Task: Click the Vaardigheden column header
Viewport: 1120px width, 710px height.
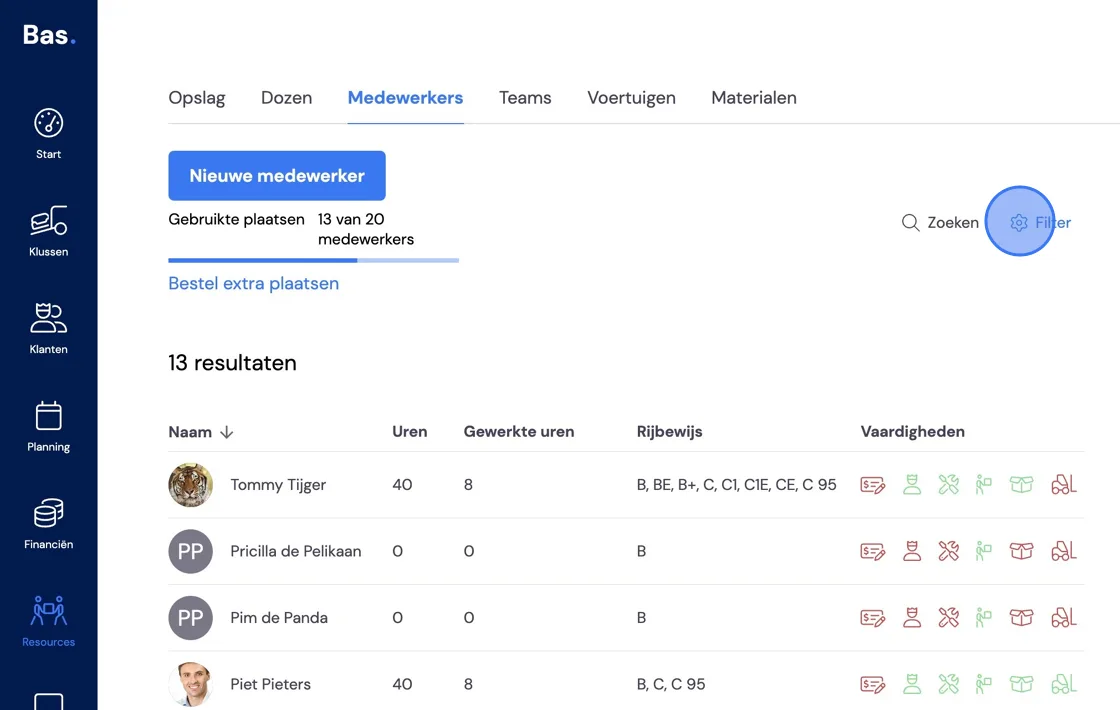Action: click(912, 431)
